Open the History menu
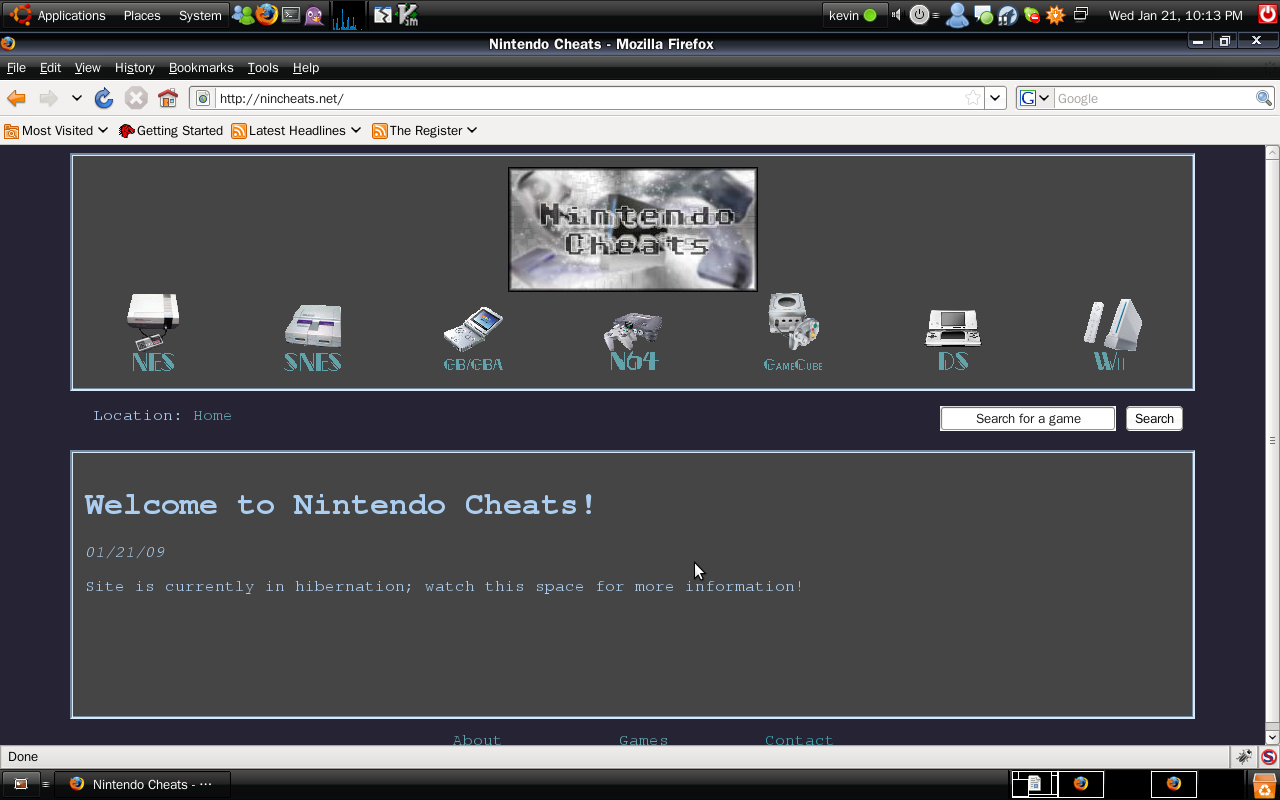 pos(134,67)
